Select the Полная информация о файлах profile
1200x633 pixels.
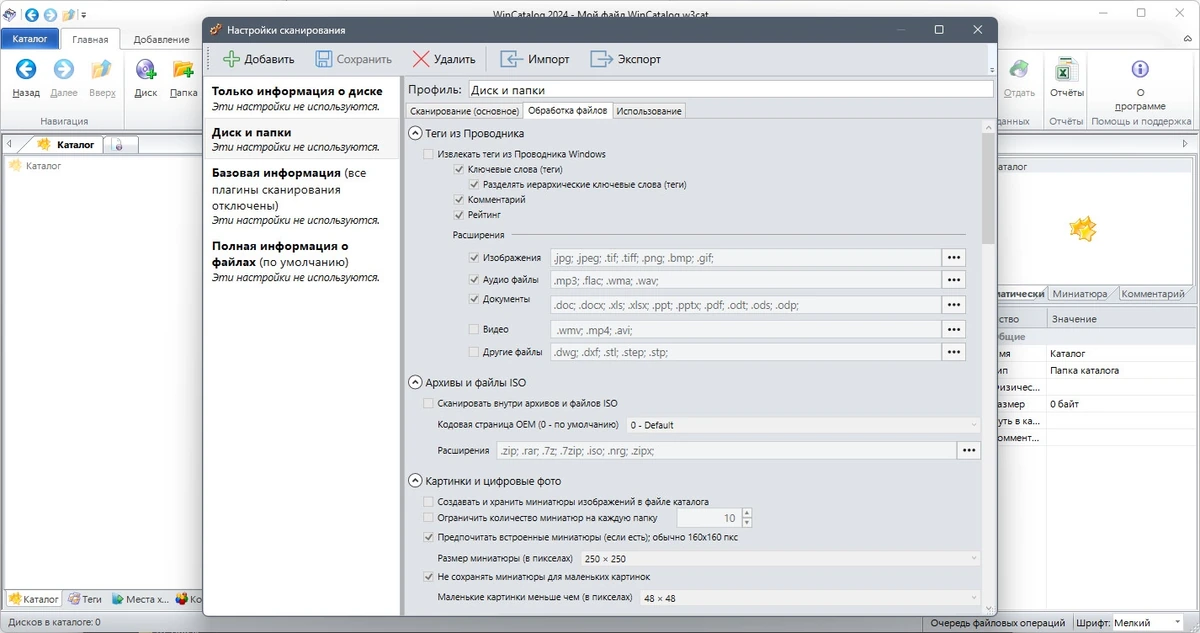(301, 261)
